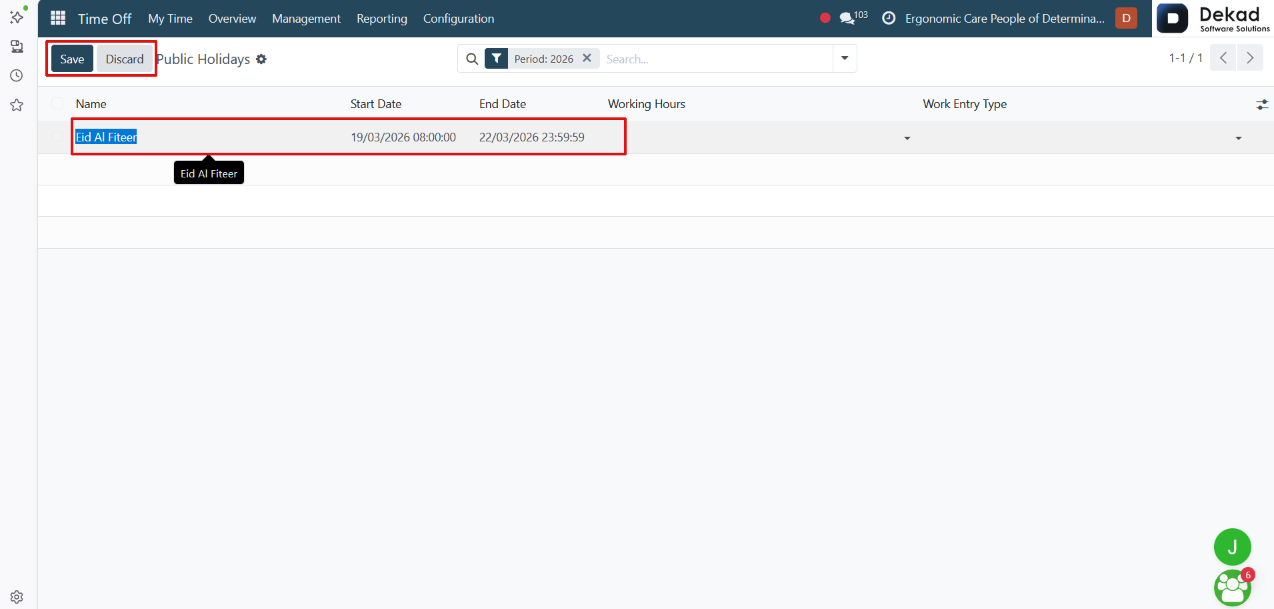
Task: Open the Reporting menu
Action: [x=382, y=18]
